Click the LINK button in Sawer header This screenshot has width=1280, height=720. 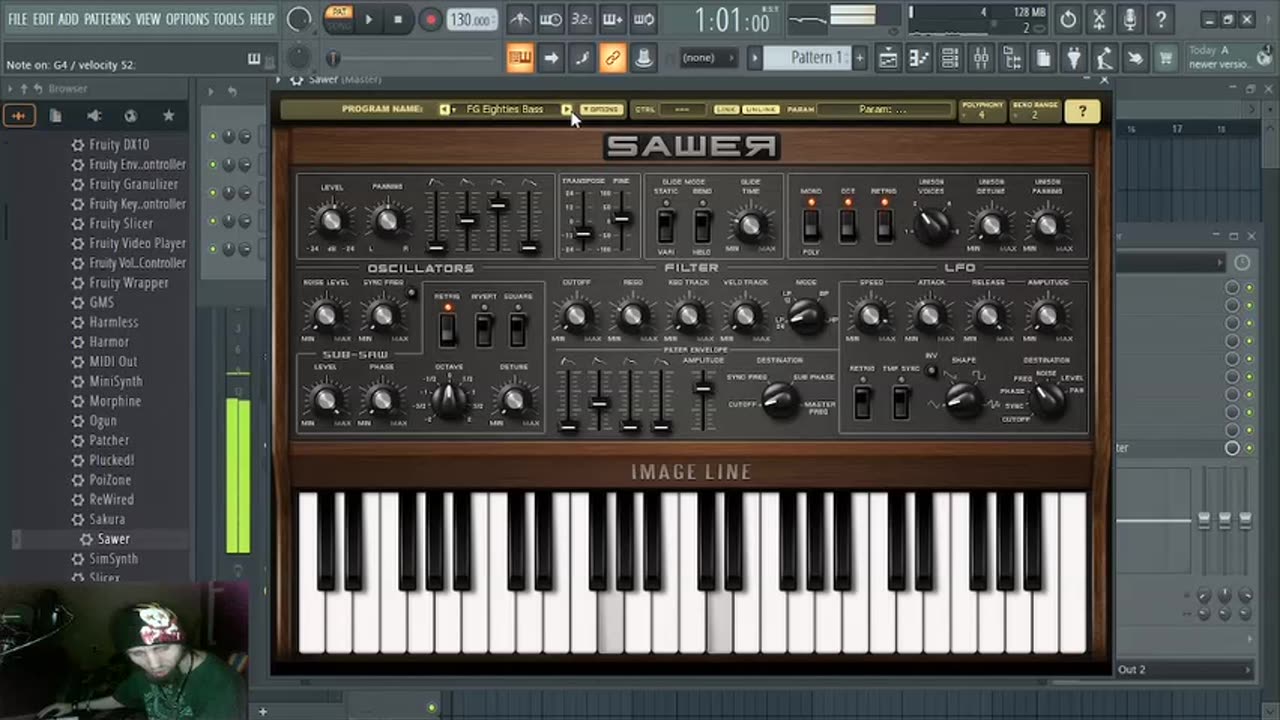coord(726,109)
